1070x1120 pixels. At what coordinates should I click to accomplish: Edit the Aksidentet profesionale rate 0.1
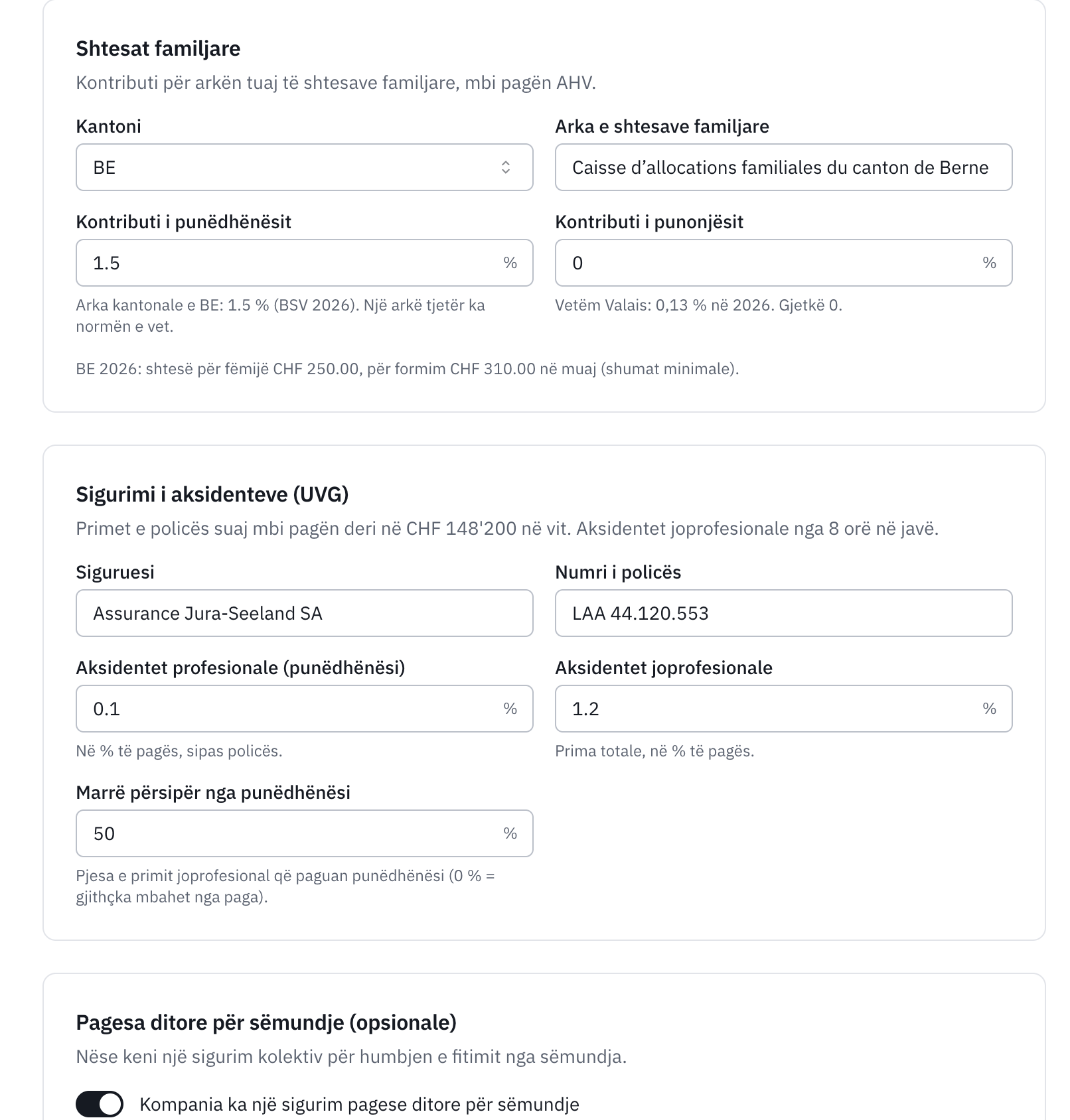coord(304,709)
